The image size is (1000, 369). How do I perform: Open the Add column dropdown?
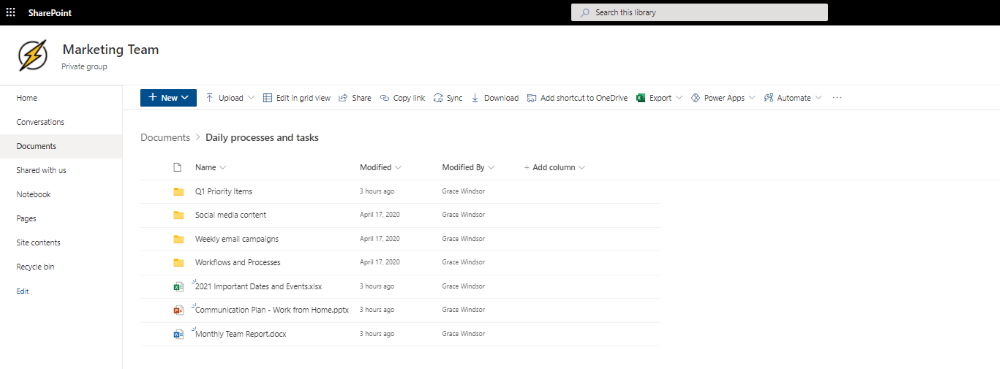click(x=582, y=168)
